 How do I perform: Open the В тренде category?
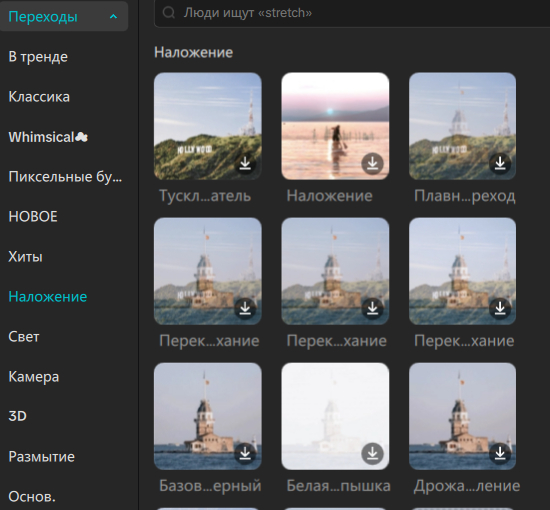pyautogui.click(x=38, y=57)
